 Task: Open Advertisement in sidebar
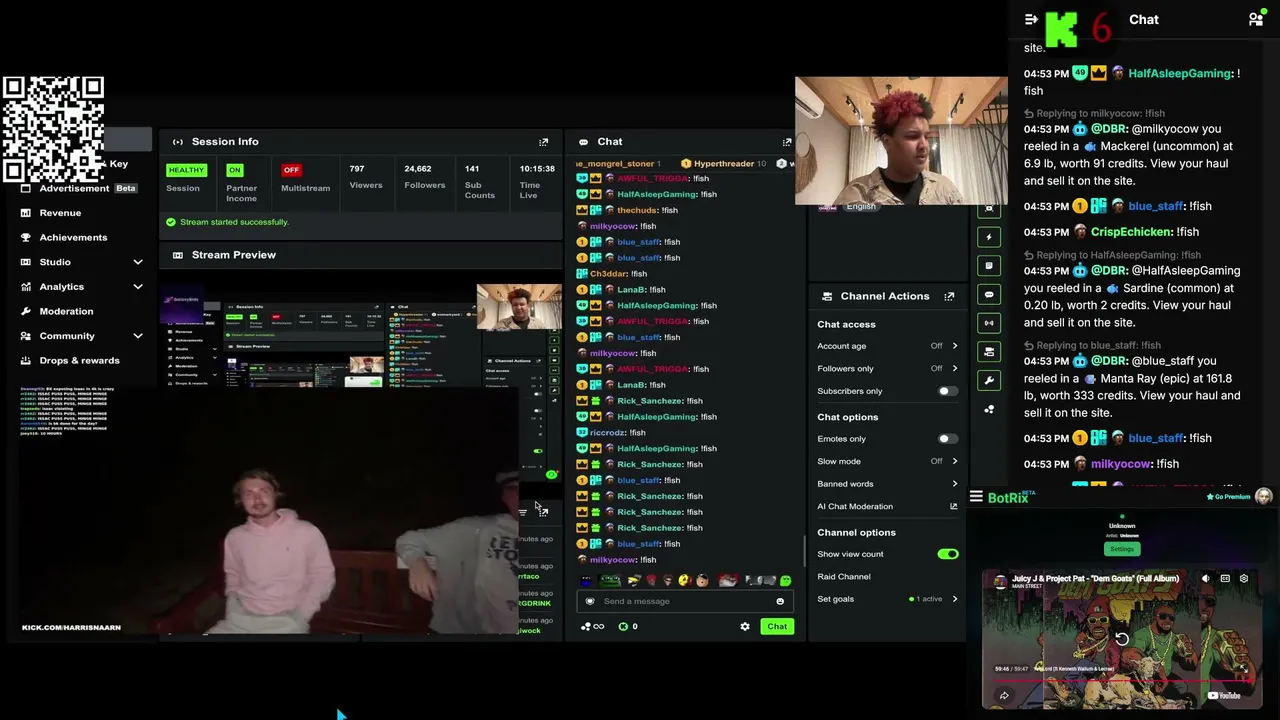point(74,189)
